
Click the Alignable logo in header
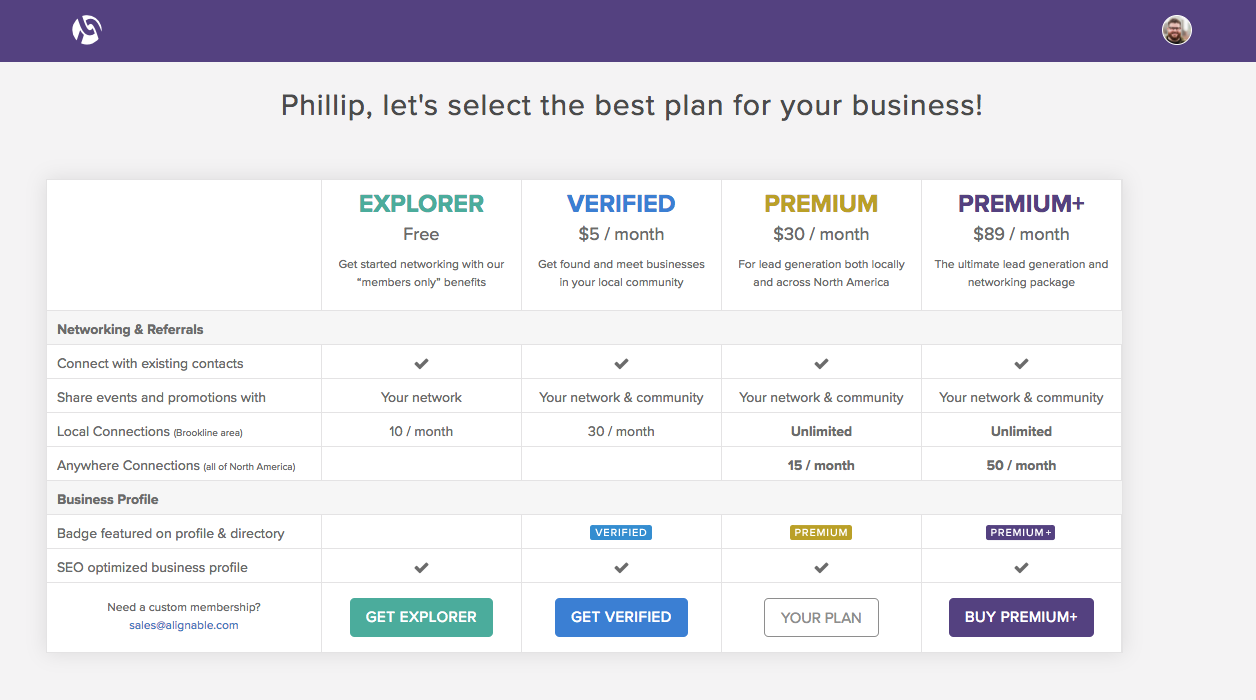(x=87, y=30)
